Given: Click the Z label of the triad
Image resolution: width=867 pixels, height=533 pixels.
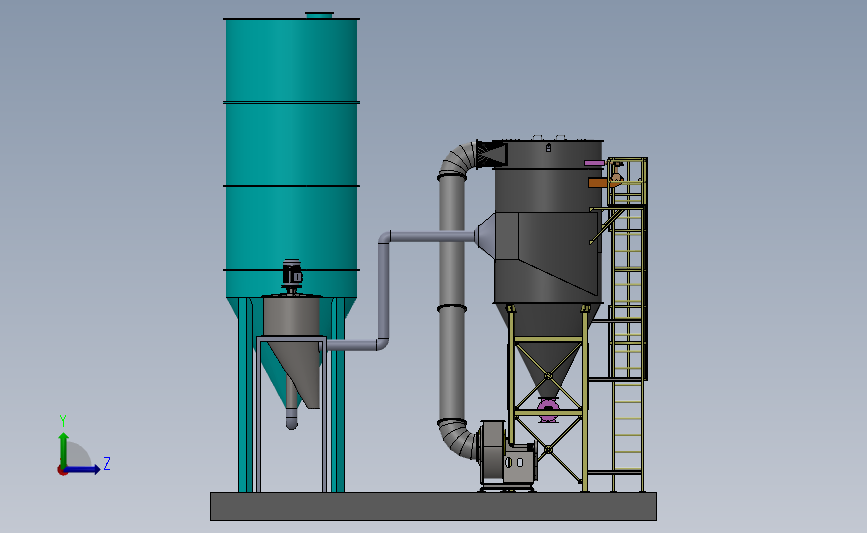Looking at the screenshot, I should [107, 463].
